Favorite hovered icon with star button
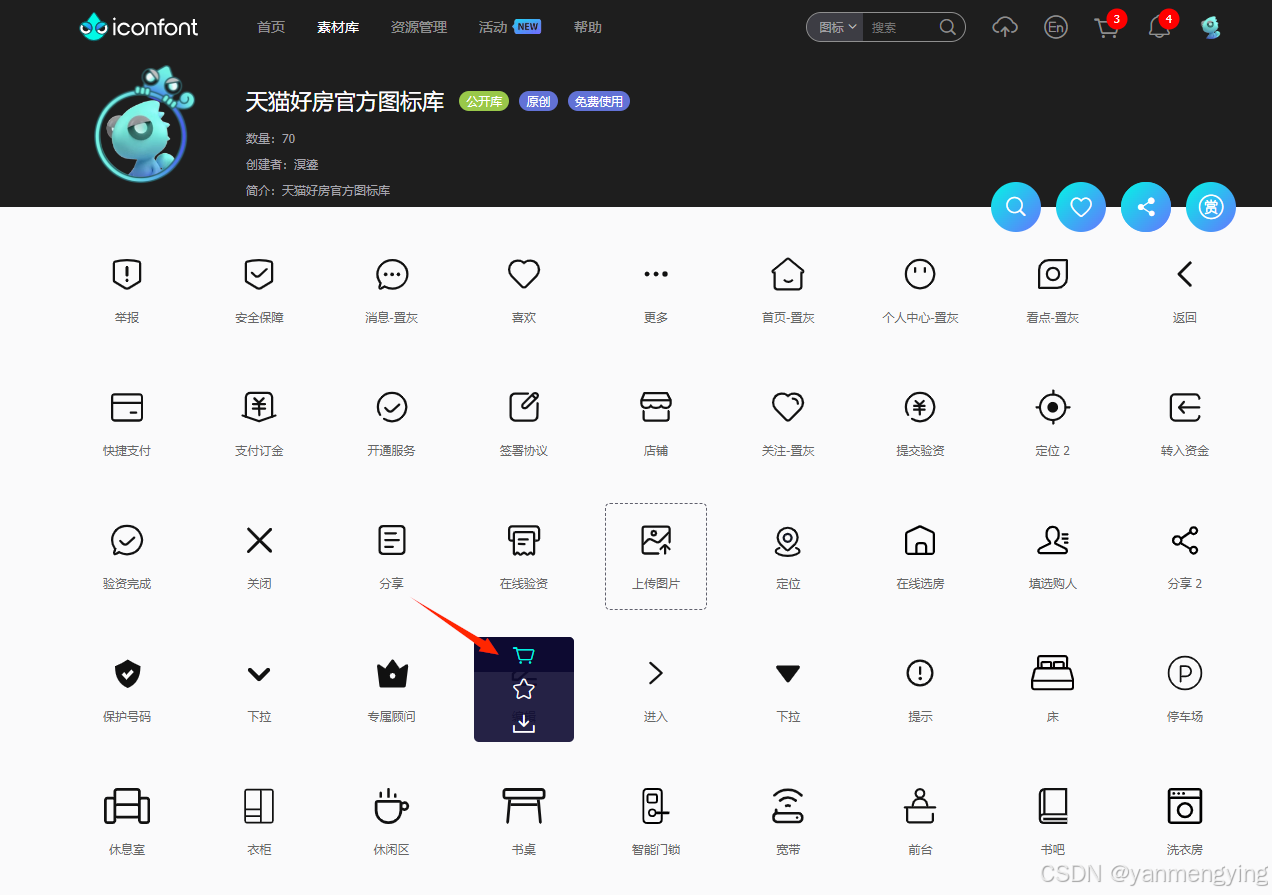 click(523, 689)
